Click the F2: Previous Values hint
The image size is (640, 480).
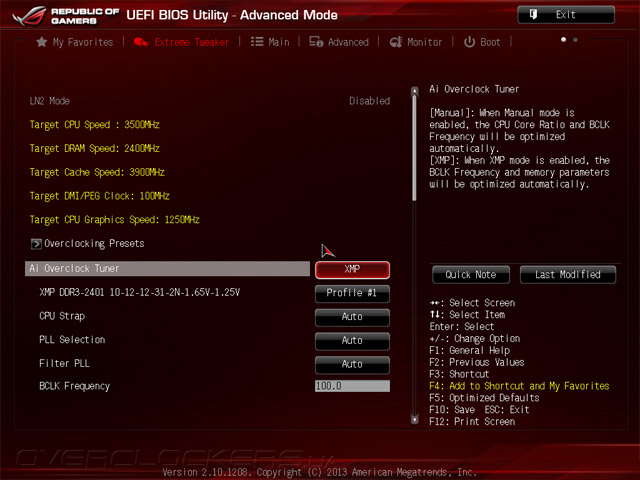click(x=477, y=362)
